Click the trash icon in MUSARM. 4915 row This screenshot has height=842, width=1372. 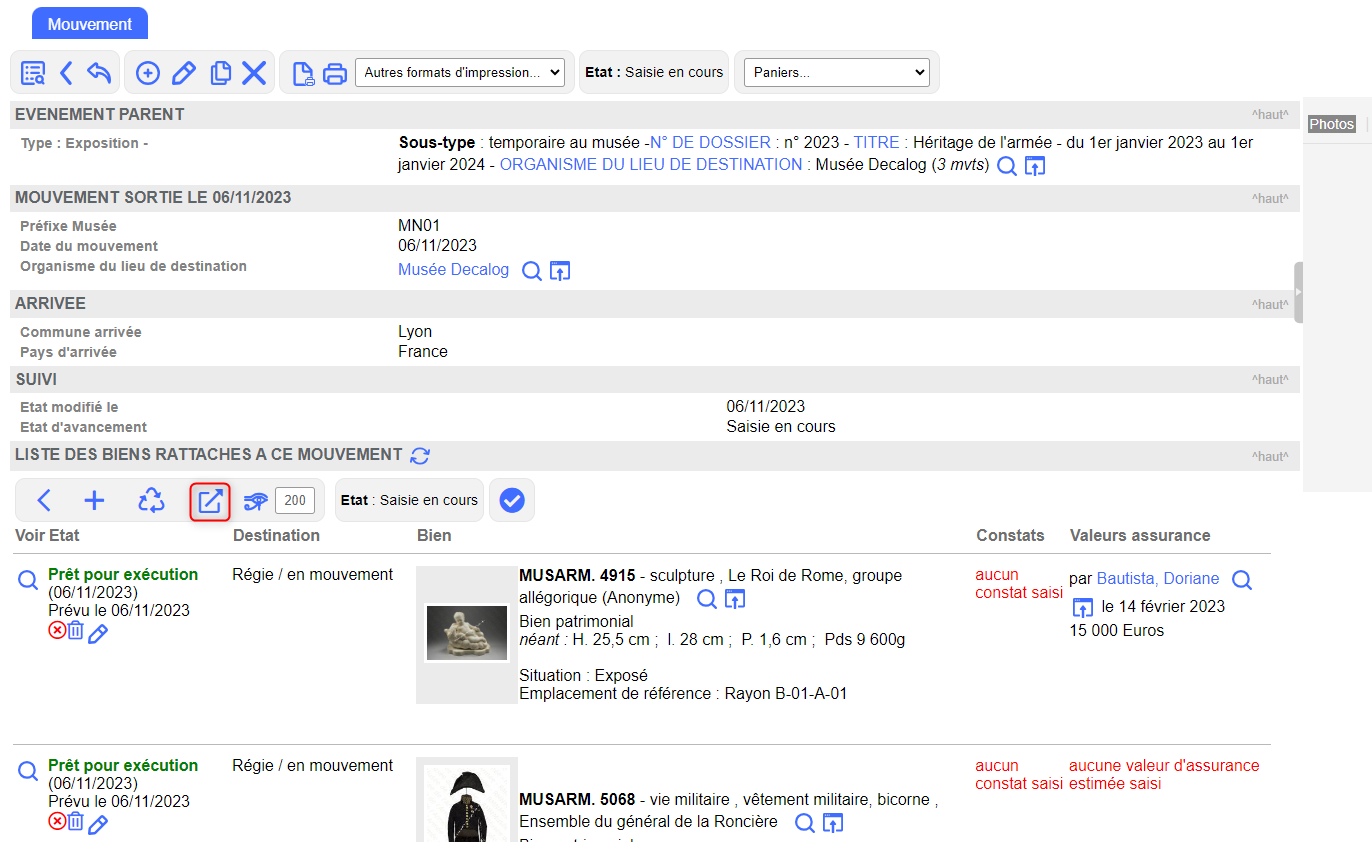[x=75, y=630]
